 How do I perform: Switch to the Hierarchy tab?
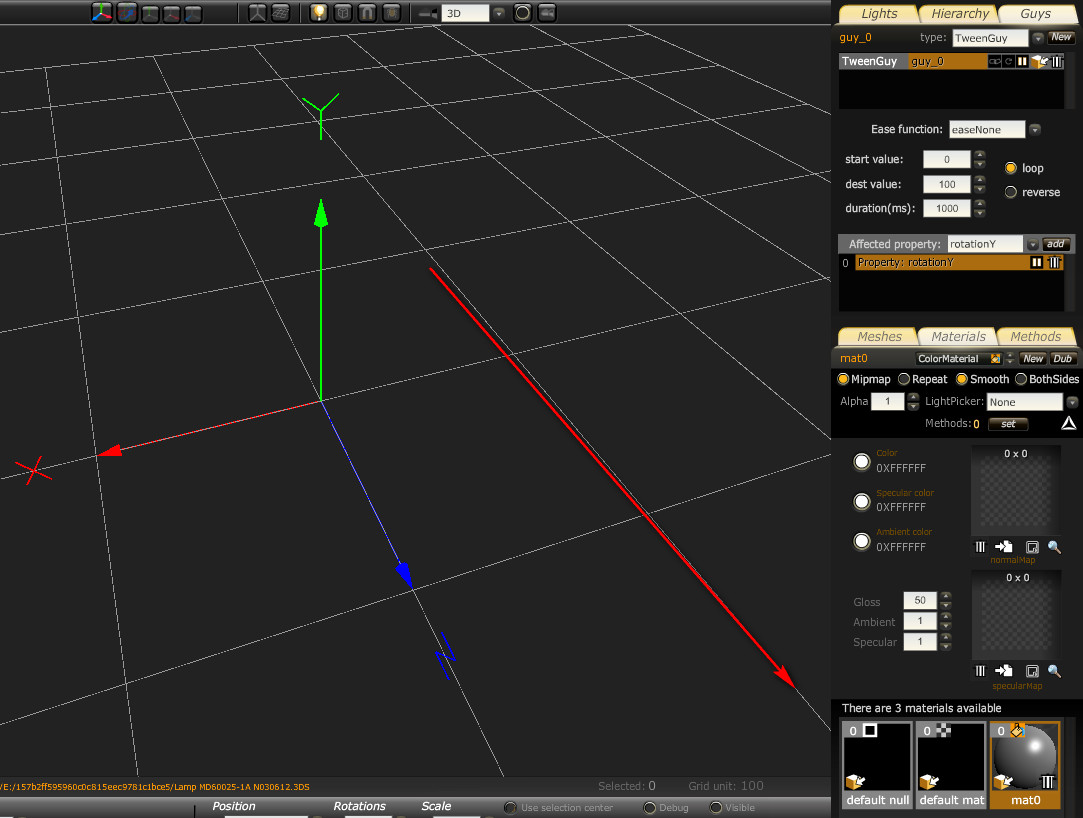point(959,13)
